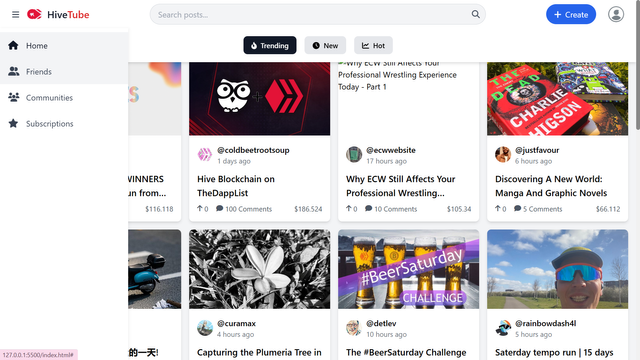Viewport: 640px width, 360px height.
Task: Switch to the New tab
Action: coord(325,45)
